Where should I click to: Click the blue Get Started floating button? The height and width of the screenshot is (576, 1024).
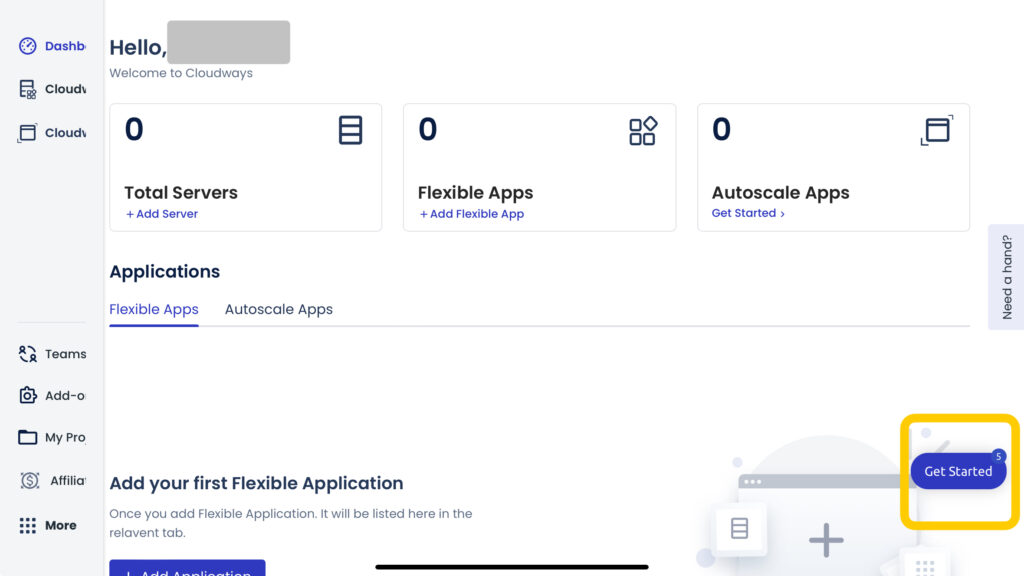pyautogui.click(x=958, y=471)
